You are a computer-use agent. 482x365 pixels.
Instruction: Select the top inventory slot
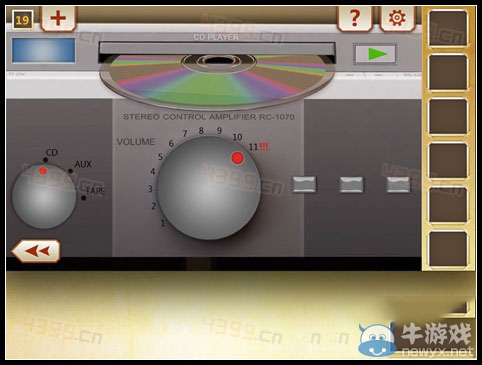coord(448,28)
